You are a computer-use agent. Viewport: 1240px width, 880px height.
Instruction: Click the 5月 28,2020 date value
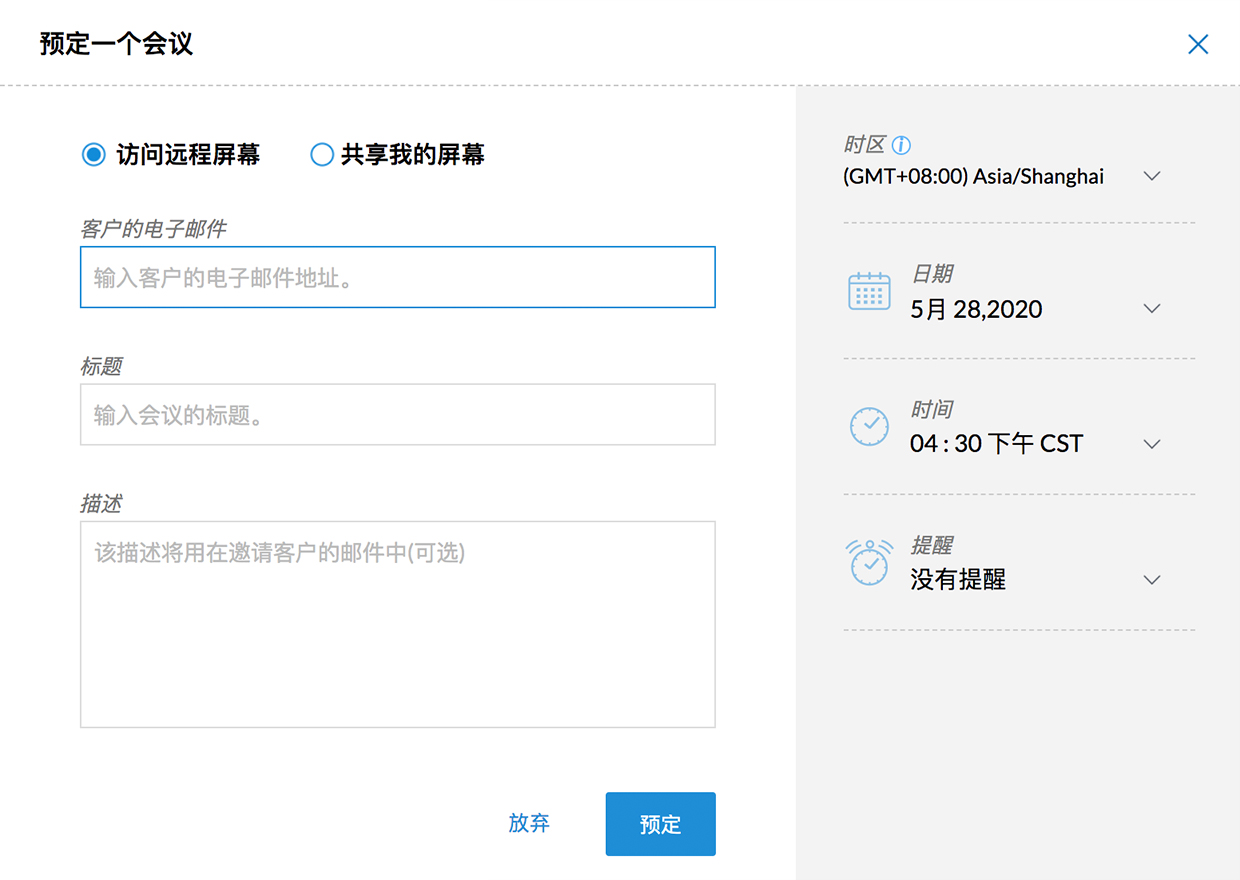tap(976, 310)
